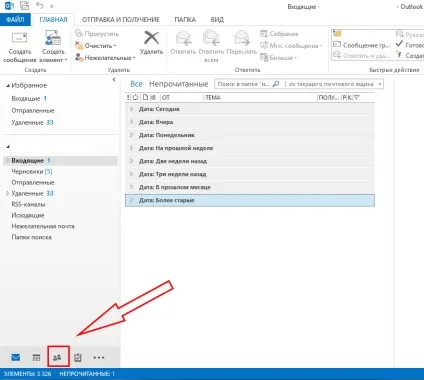Expand Дата: Две недели назад group

click(132, 161)
